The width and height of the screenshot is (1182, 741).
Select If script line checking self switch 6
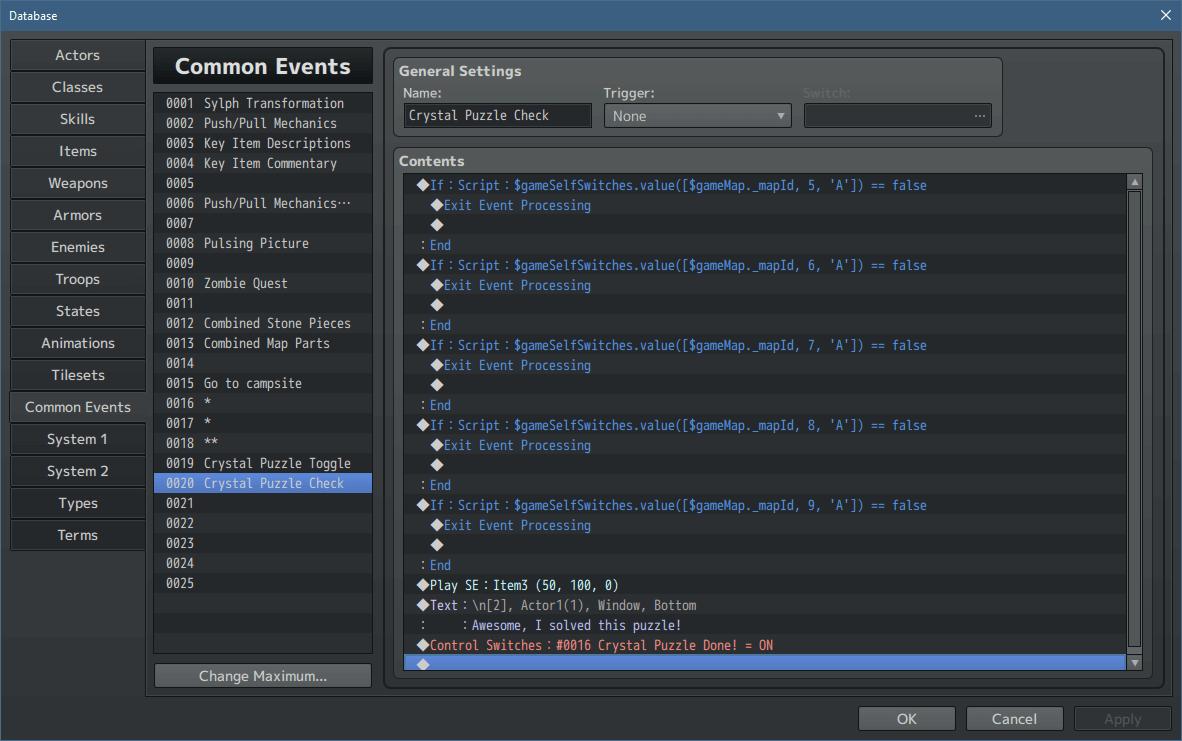(x=765, y=265)
